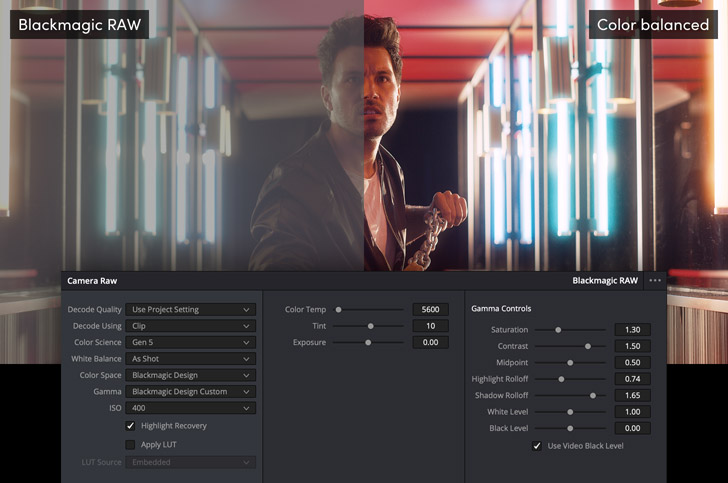Expand the Color Space dropdown
The height and width of the screenshot is (483, 728).
(191, 375)
